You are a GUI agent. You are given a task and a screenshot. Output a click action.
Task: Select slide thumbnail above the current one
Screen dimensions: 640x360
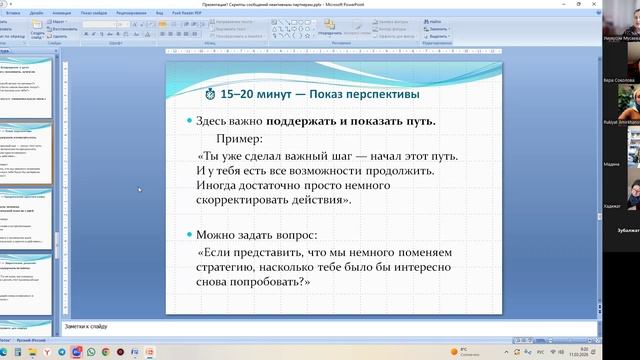pyautogui.click(x=26, y=87)
